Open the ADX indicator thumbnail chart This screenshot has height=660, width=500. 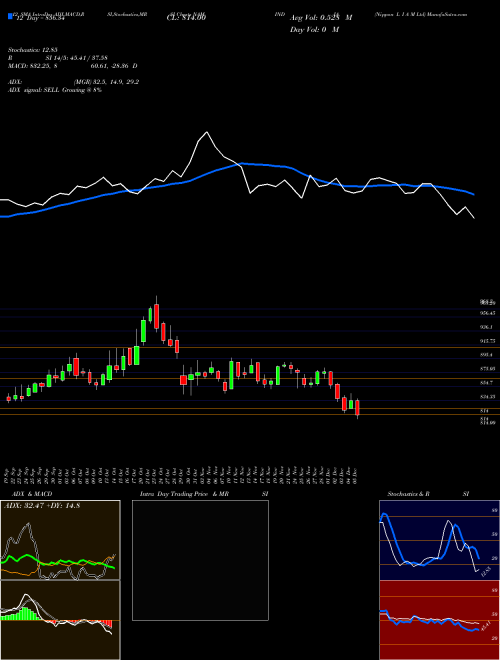pos(60,540)
